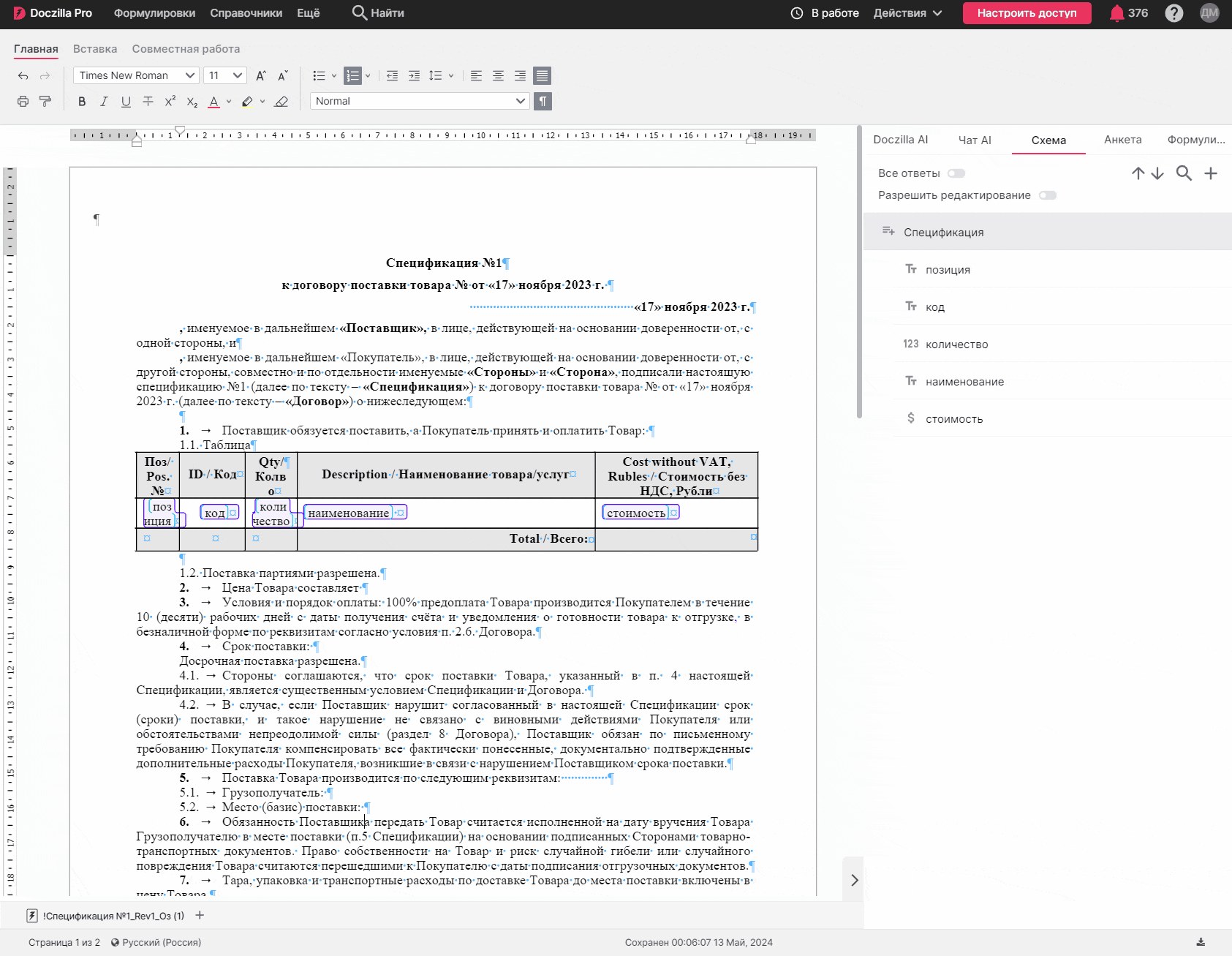Add new schema item with plus icon
The image size is (1232, 956).
coord(1211,173)
